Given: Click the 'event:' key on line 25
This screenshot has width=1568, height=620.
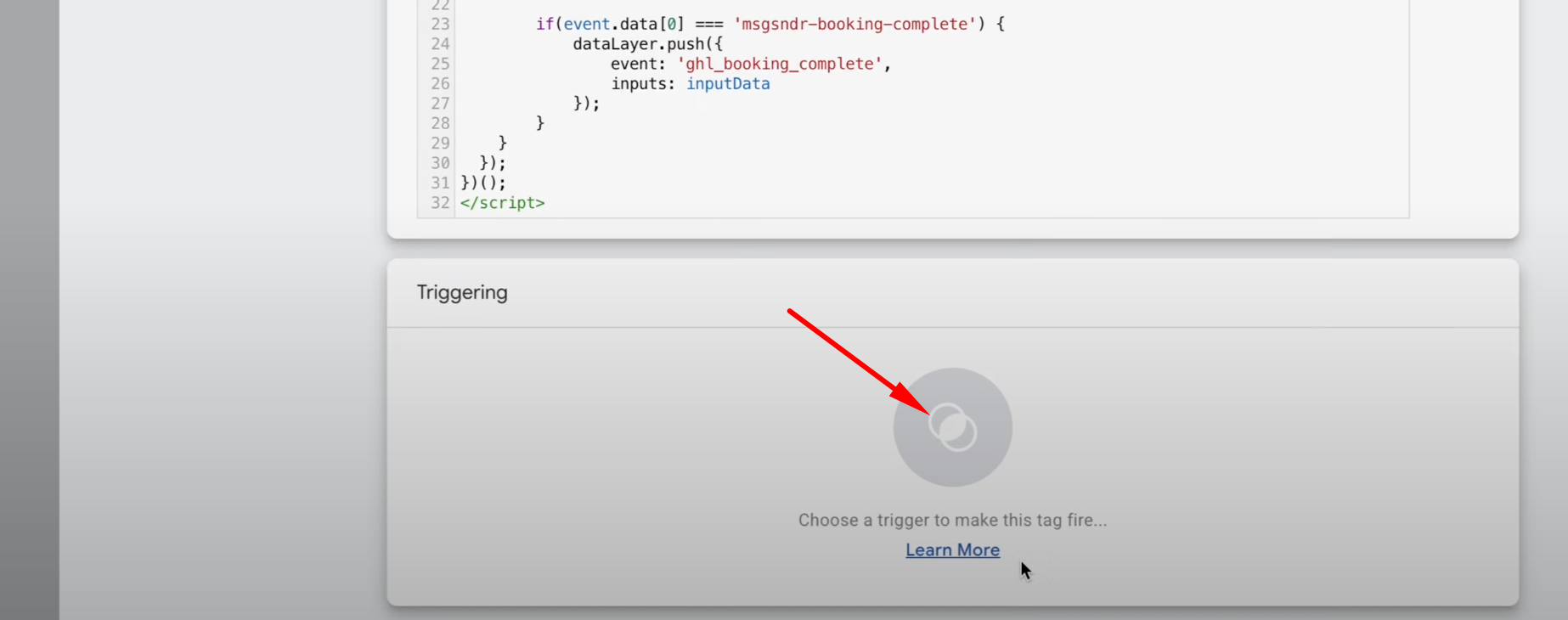Looking at the screenshot, I should 638,65.
